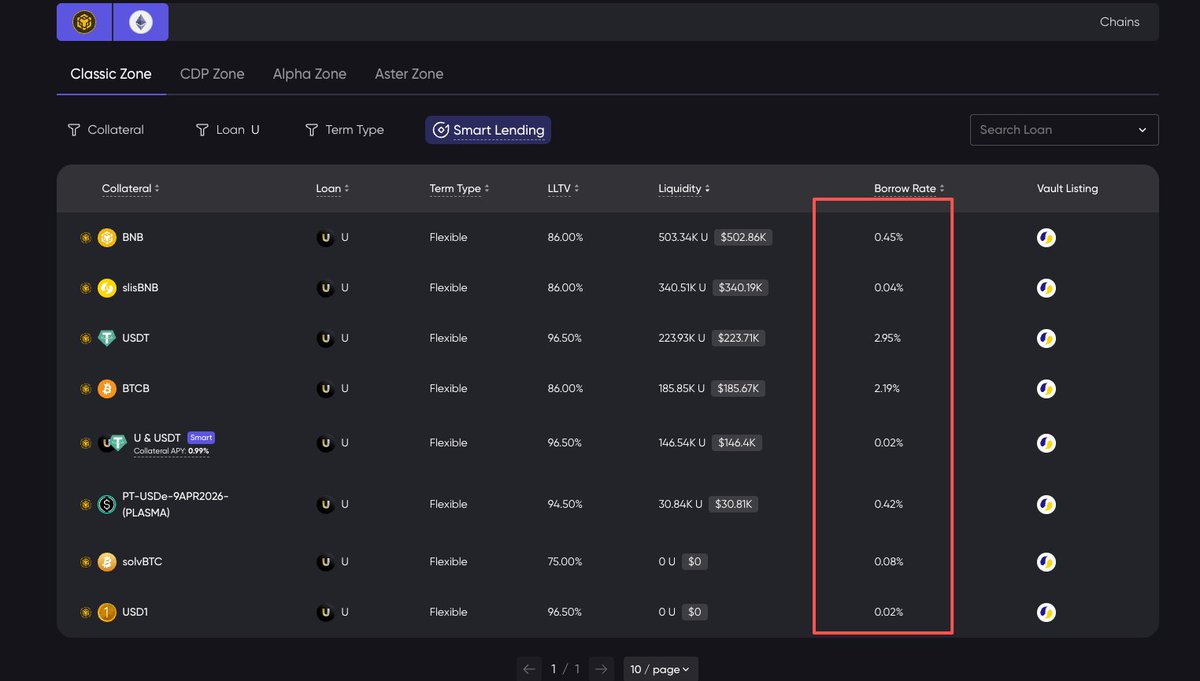
Task: Click the chain badge beside BNB collateral
Action: click(85, 238)
